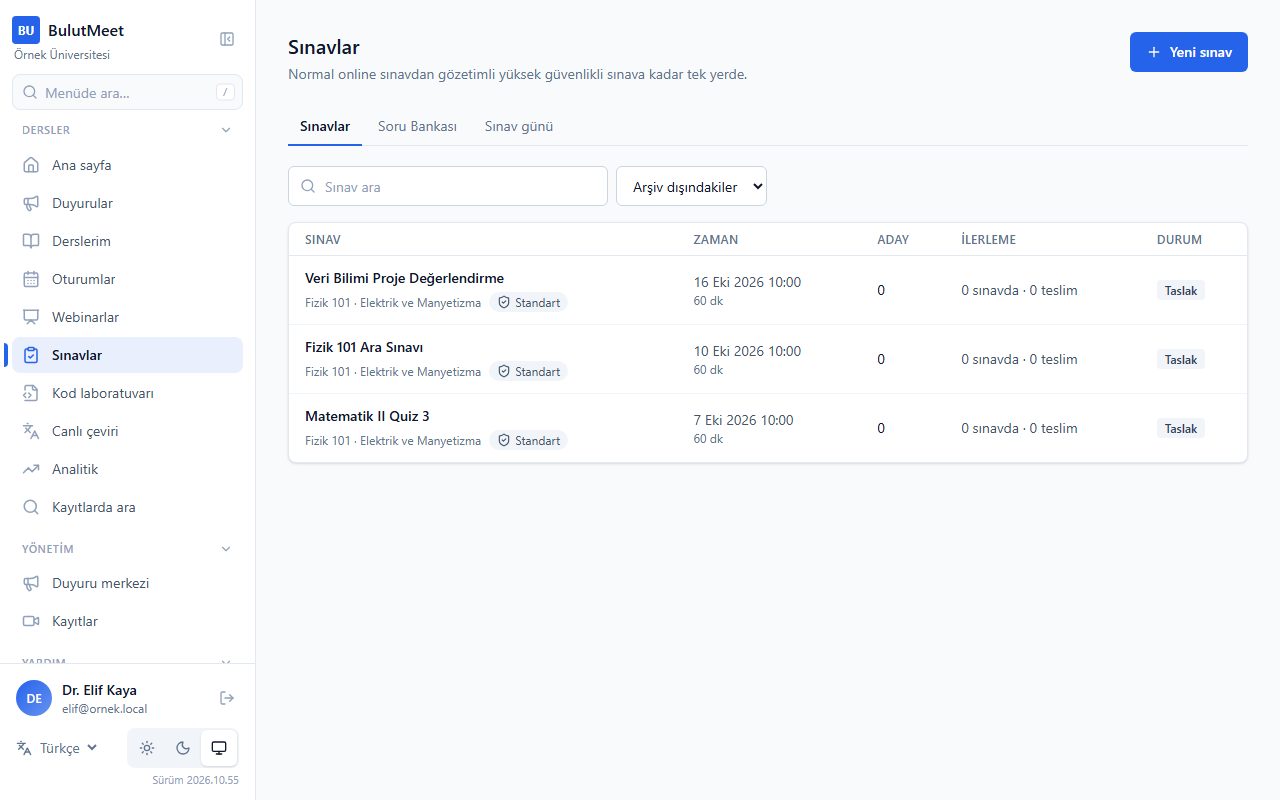Image resolution: width=1280 pixels, height=800 pixels.
Task: Open Kayıtlarda ara search item
Action: 127,507
